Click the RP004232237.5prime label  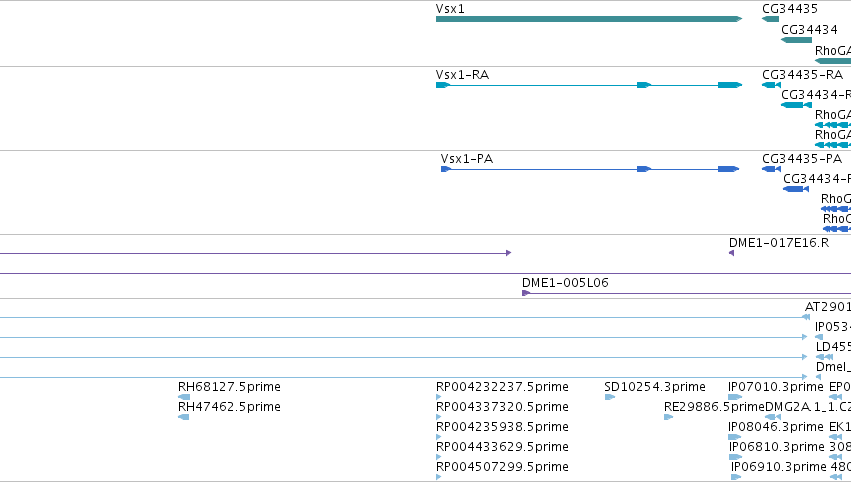point(502,386)
